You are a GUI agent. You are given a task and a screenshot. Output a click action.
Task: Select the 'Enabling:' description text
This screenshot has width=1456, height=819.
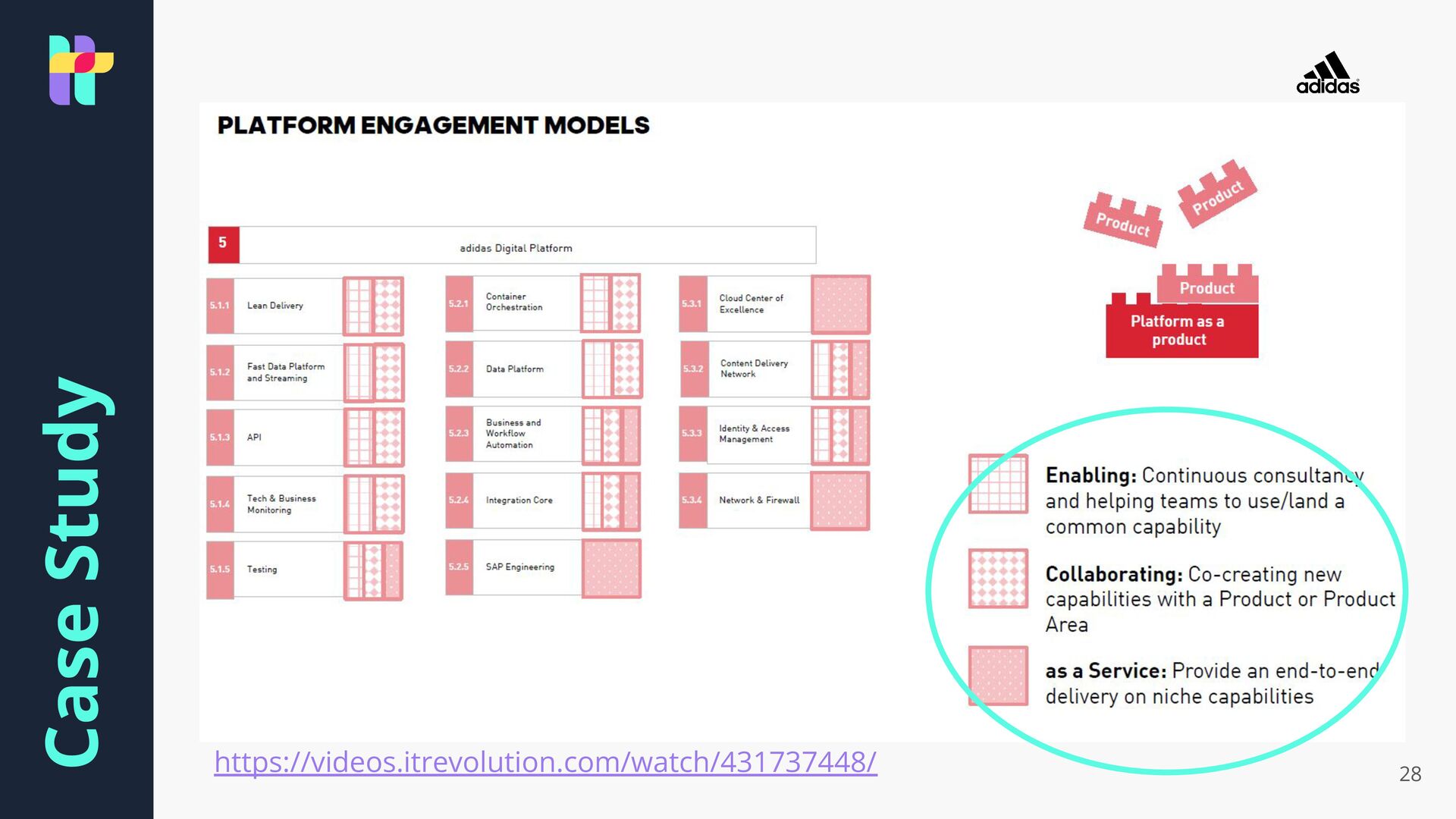[x=1204, y=501]
